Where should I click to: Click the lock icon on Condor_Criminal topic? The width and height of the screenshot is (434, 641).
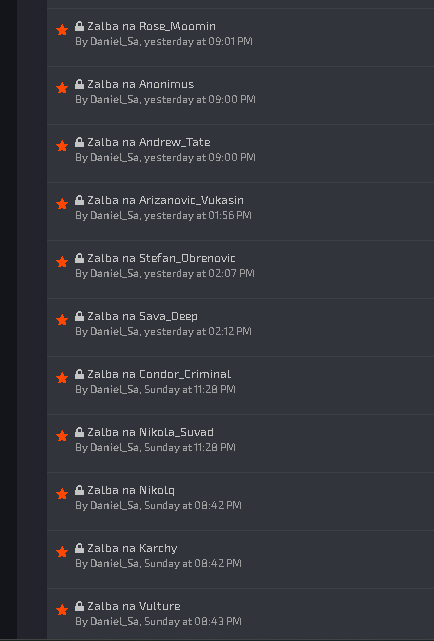pos(79,374)
